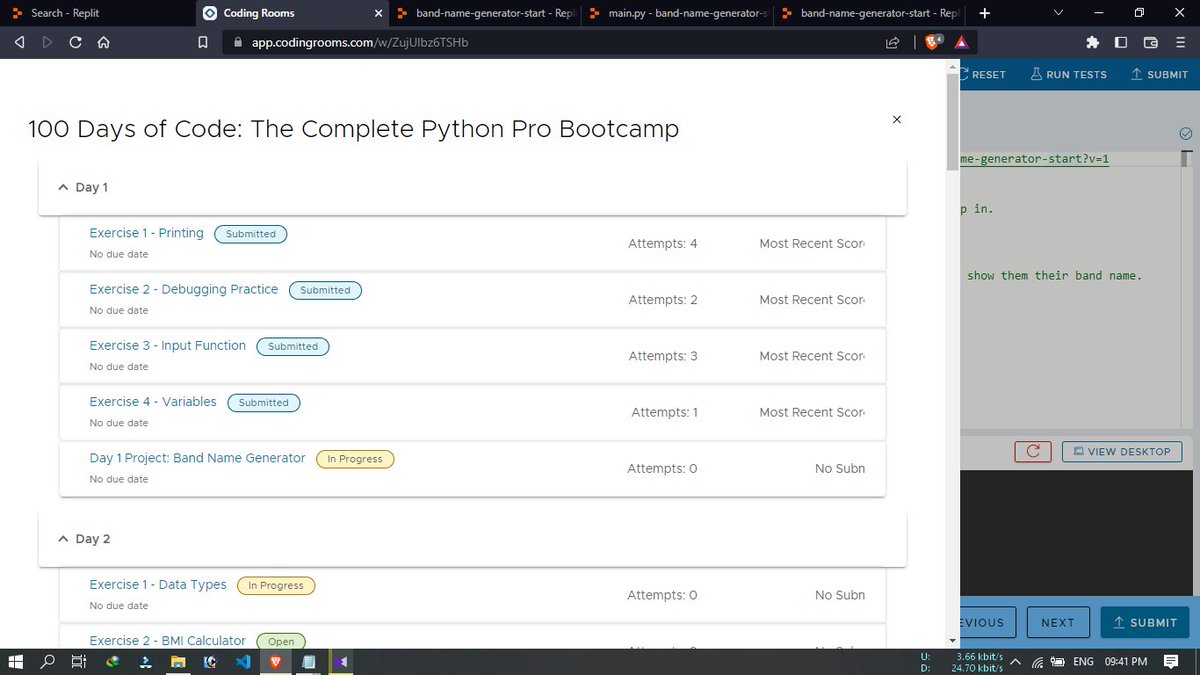Screen dimensions: 1200x675
Task: Open a new browser tab
Action: 985,13
